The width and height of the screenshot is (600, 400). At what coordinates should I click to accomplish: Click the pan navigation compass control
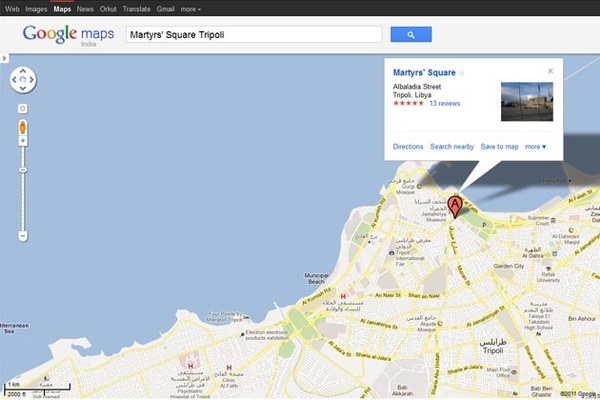22,80
